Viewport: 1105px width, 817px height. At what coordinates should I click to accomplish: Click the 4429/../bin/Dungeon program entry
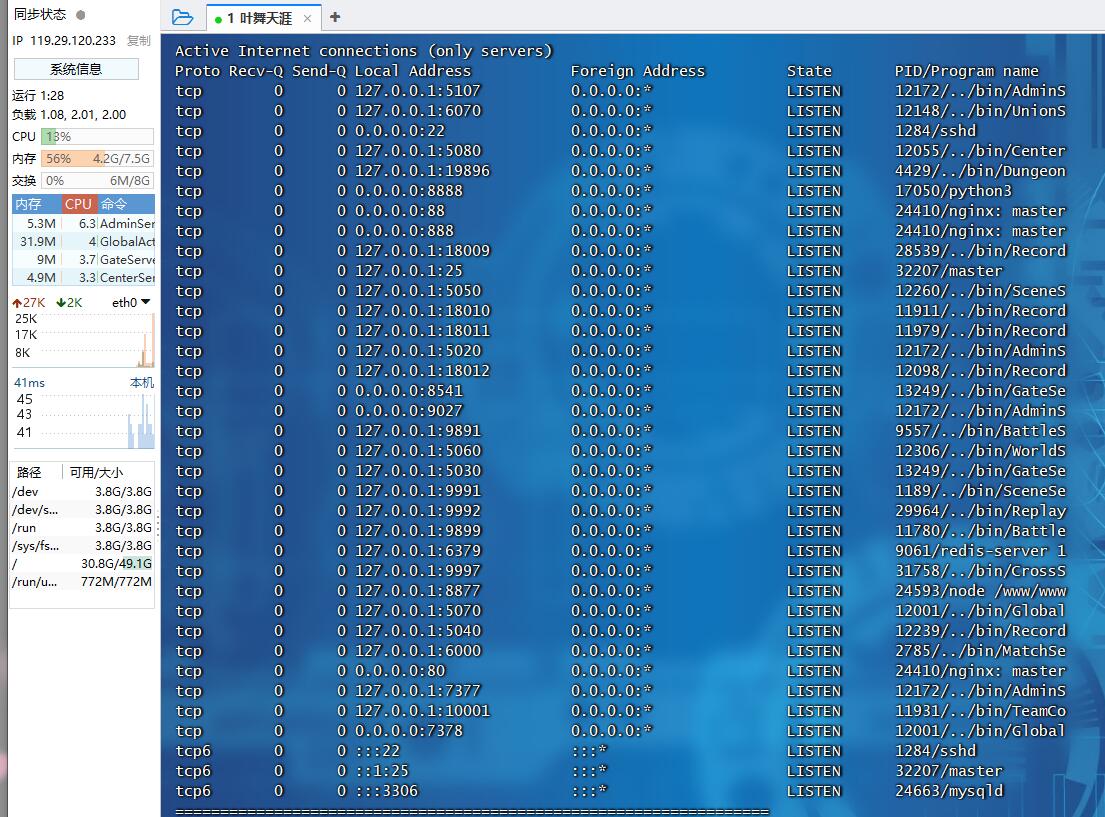click(980, 171)
